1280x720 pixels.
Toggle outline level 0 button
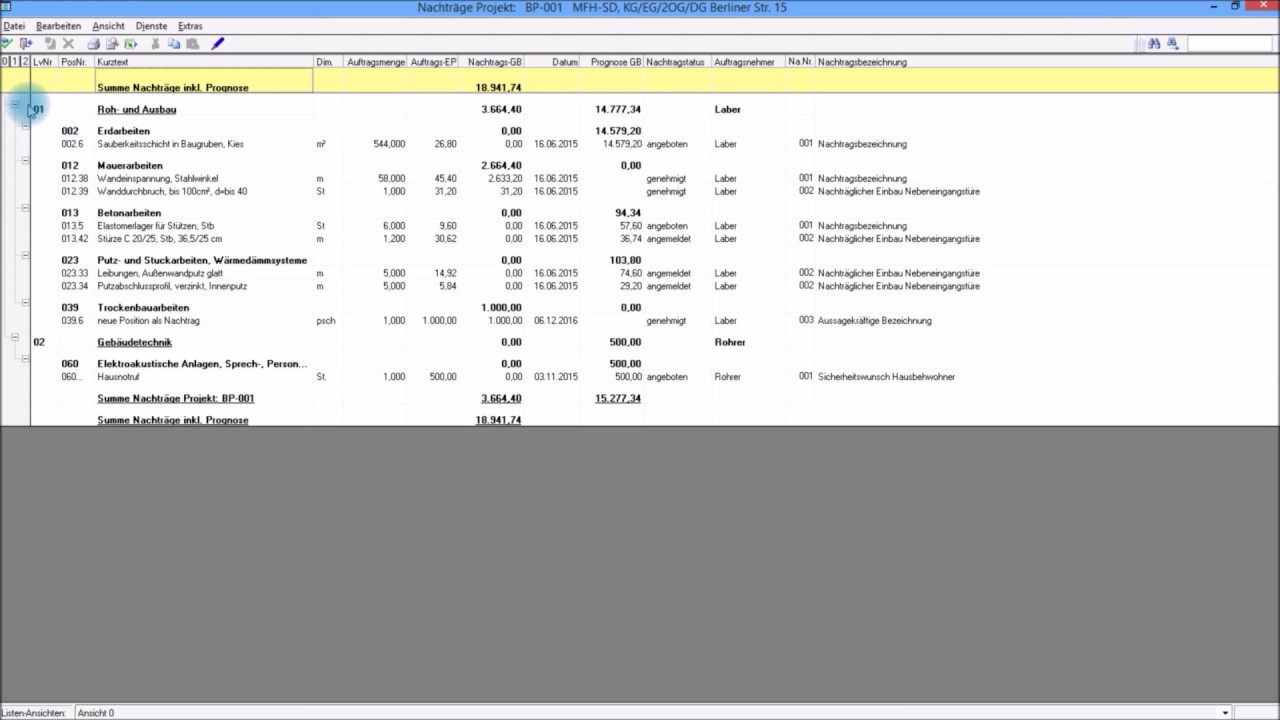4,62
